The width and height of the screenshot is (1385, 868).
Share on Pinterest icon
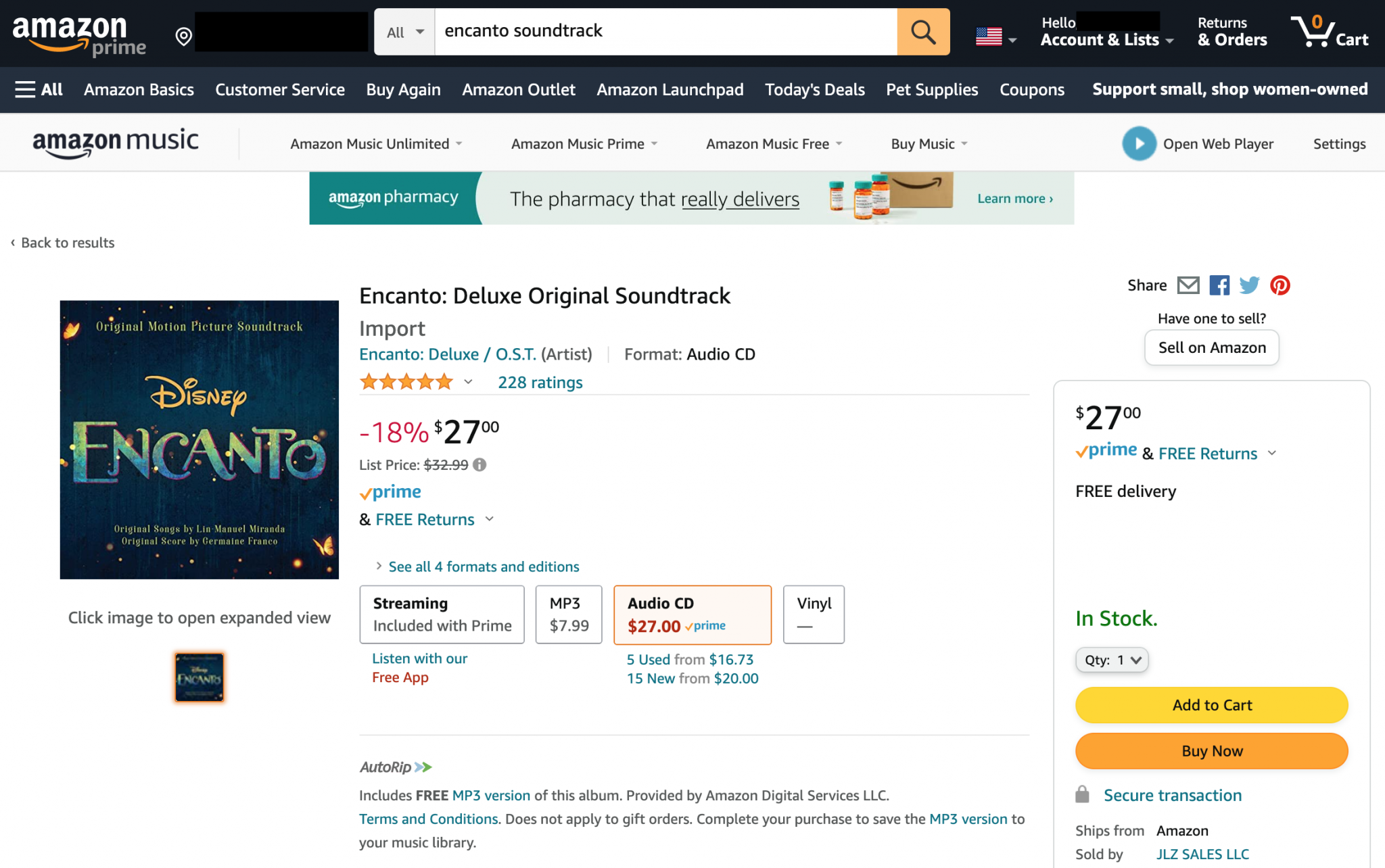(1280, 285)
